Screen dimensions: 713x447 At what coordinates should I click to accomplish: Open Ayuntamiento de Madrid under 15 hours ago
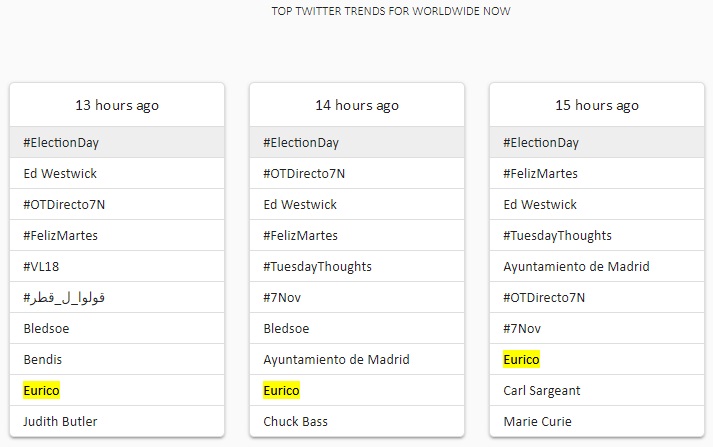[x=576, y=266]
